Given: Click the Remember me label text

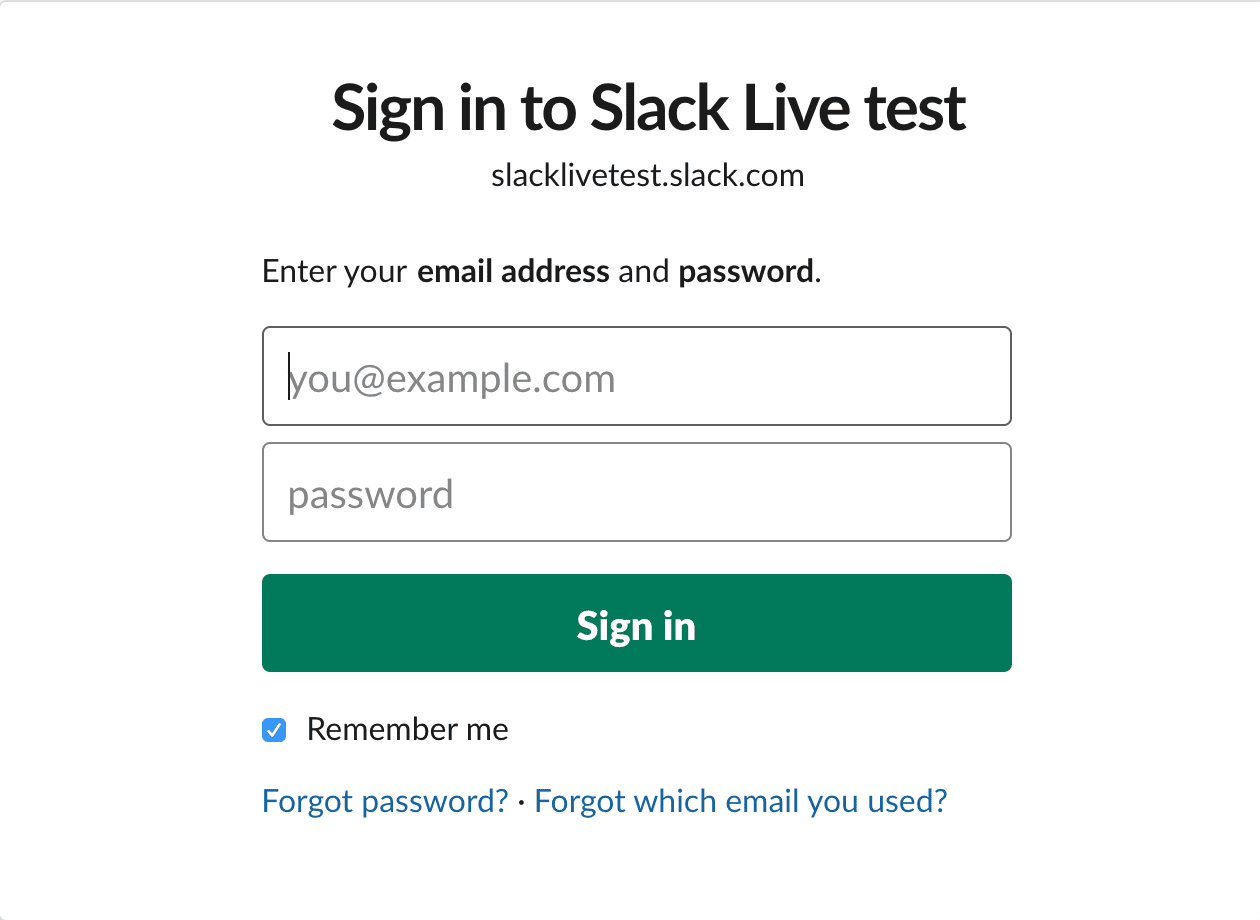Looking at the screenshot, I should click(407, 730).
